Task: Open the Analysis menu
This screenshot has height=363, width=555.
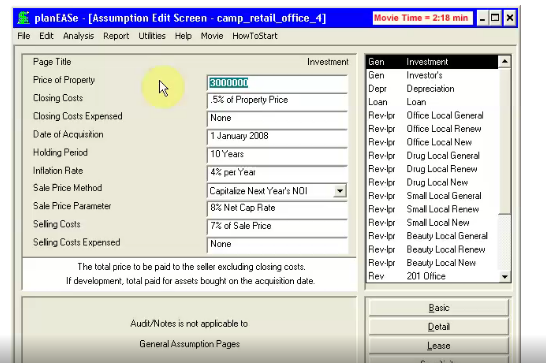Action: click(79, 36)
